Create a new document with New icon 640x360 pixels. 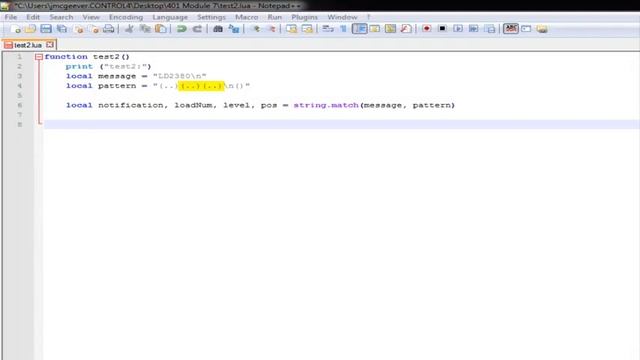[15, 29]
